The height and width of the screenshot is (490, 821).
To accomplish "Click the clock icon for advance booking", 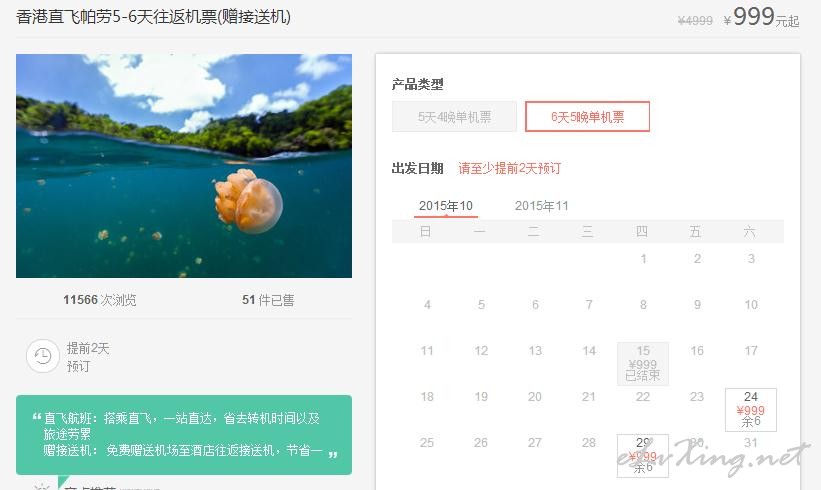I will pyautogui.click(x=43, y=356).
